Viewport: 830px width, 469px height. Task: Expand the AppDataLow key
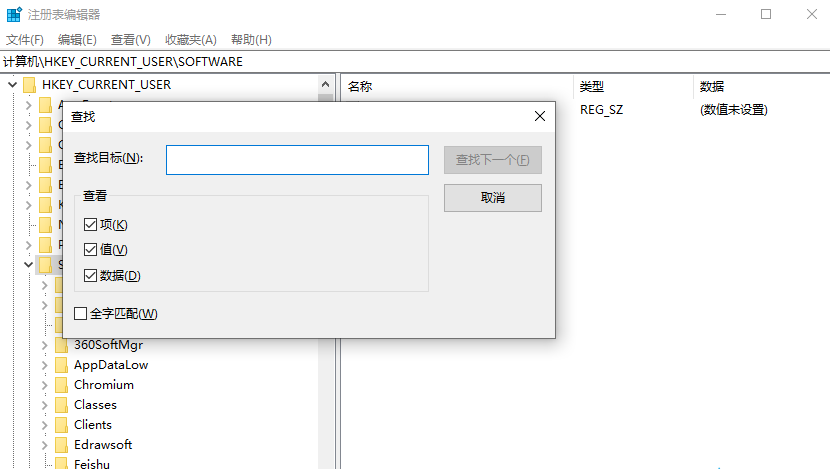pos(45,365)
